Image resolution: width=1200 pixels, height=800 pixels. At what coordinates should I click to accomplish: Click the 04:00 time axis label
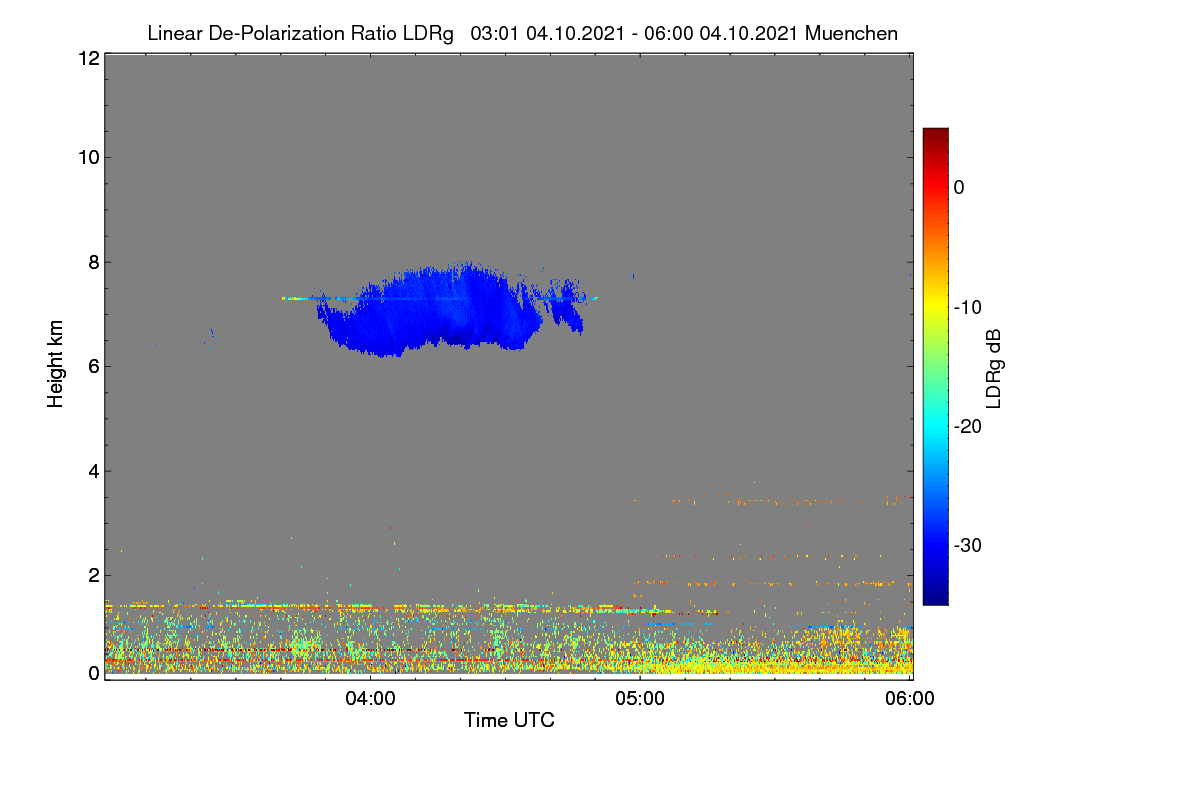(x=370, y=699)
